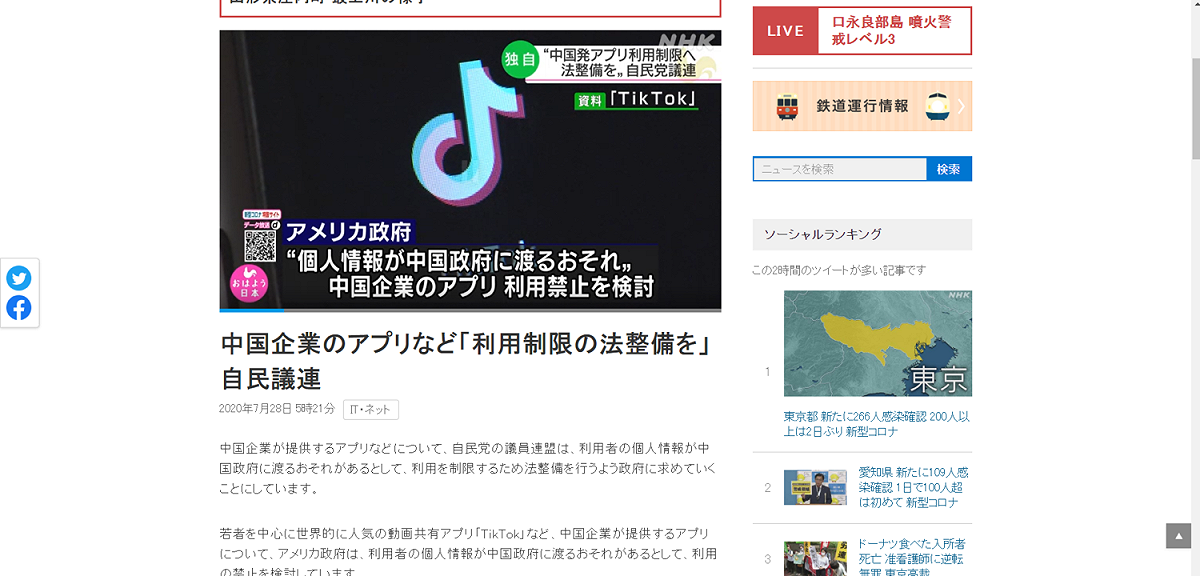The image size is (1200, 576).
Task: Focus the ニュースを検索 search field
Action: (x=840, y=169)
